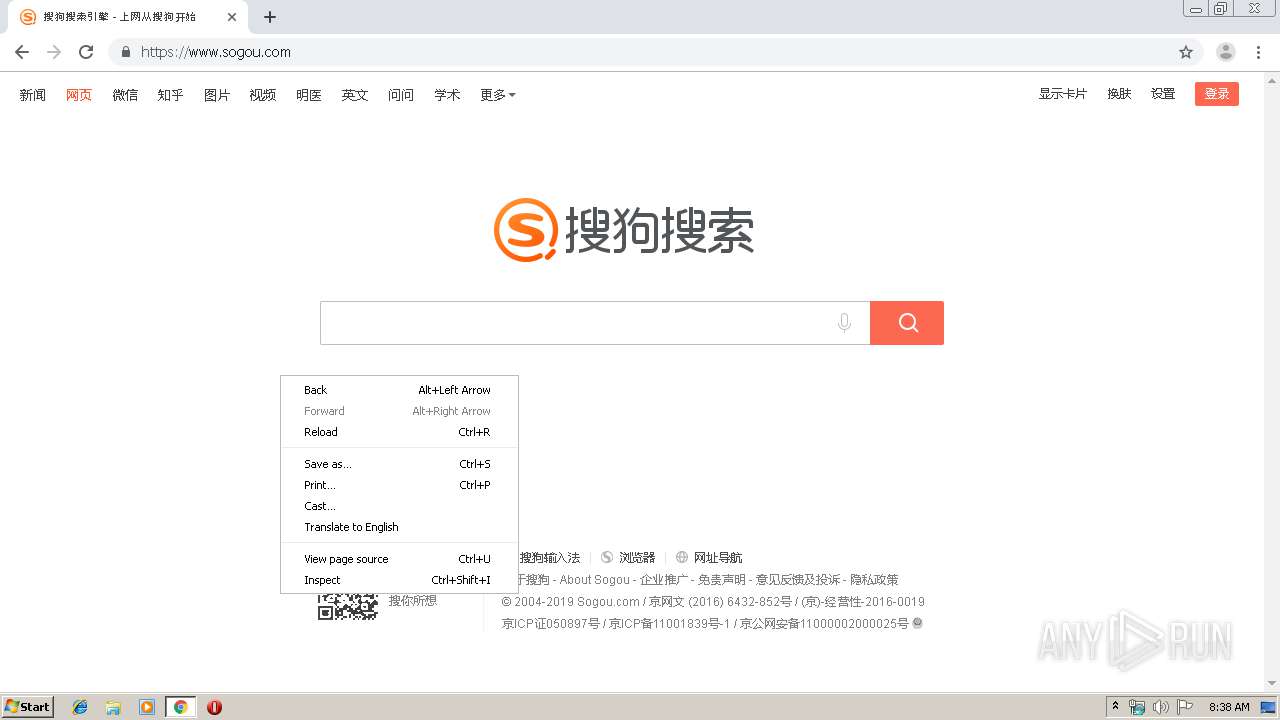Expand the 更多 dropdown in the nav bar
Viewport: 1280px width, 720px height.
498,95
